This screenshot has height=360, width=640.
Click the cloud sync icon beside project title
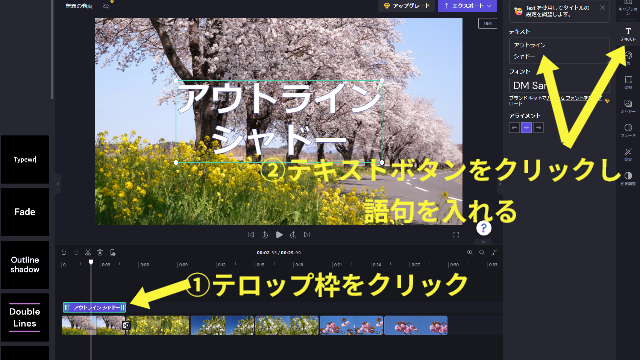[x=106, y=6]
